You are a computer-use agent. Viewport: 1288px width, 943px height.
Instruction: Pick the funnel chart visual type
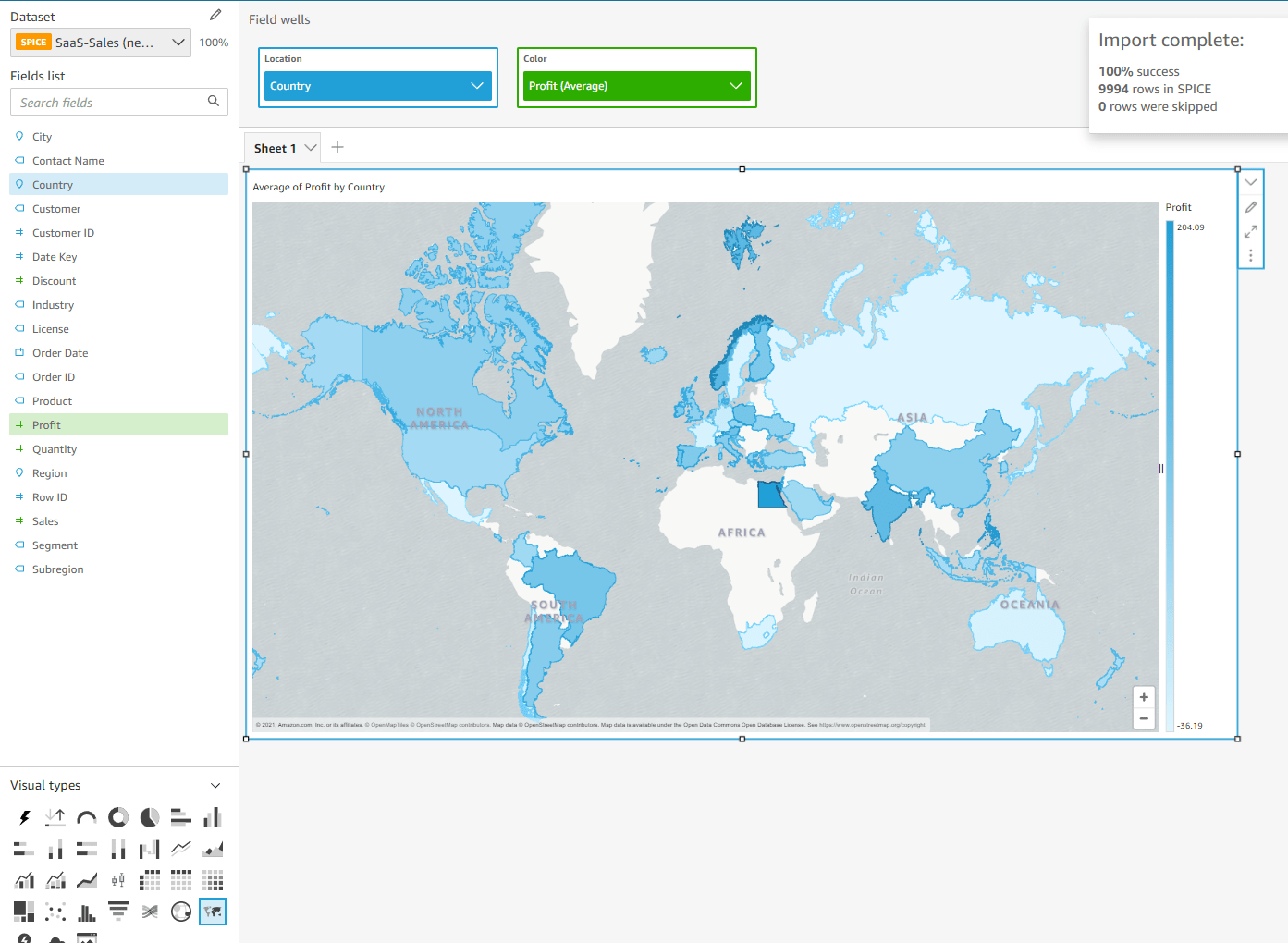click(x=117, y=912)
